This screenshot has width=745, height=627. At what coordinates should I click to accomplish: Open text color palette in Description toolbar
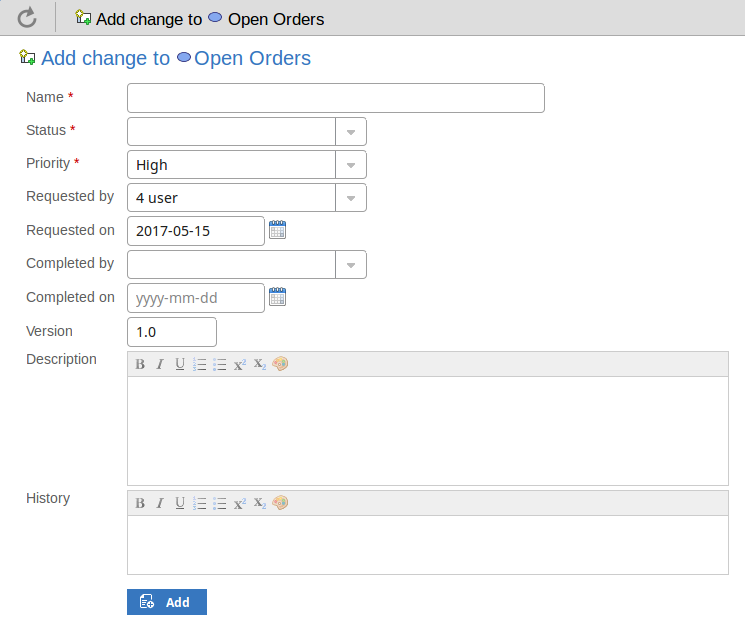[x=280, y=365]
